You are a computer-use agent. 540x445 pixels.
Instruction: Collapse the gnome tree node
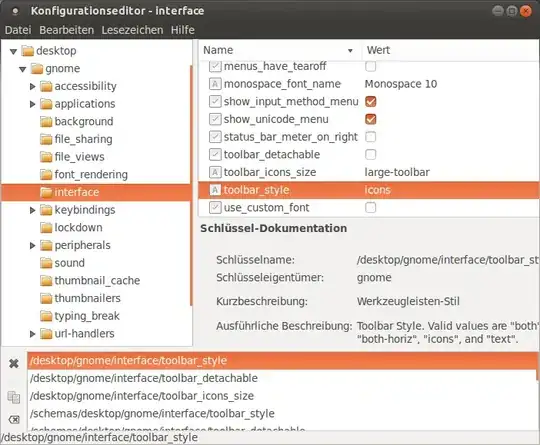pos(23,69)
